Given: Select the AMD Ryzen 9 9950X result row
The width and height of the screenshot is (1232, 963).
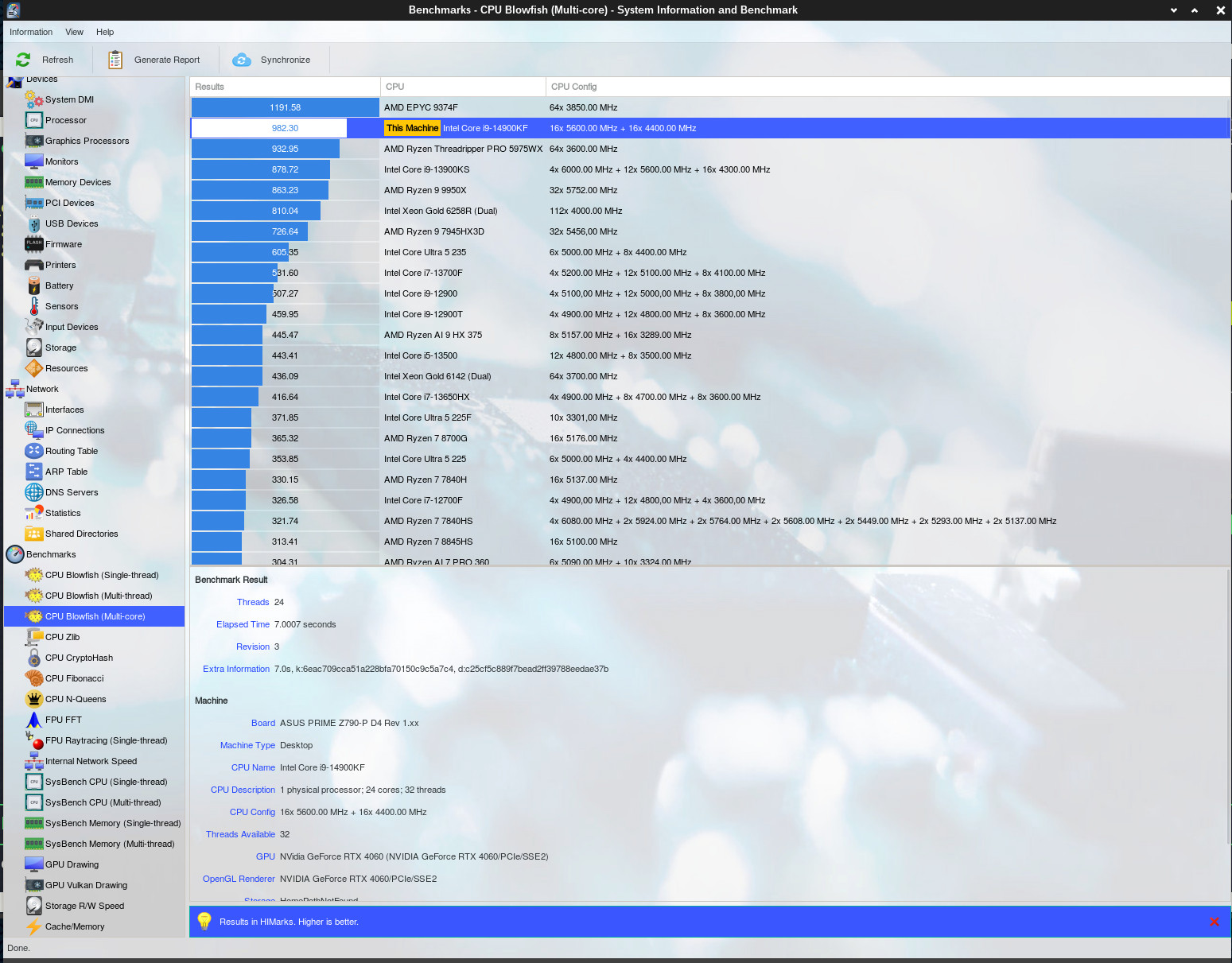Looking at the screenshot, I should point(710,190).
